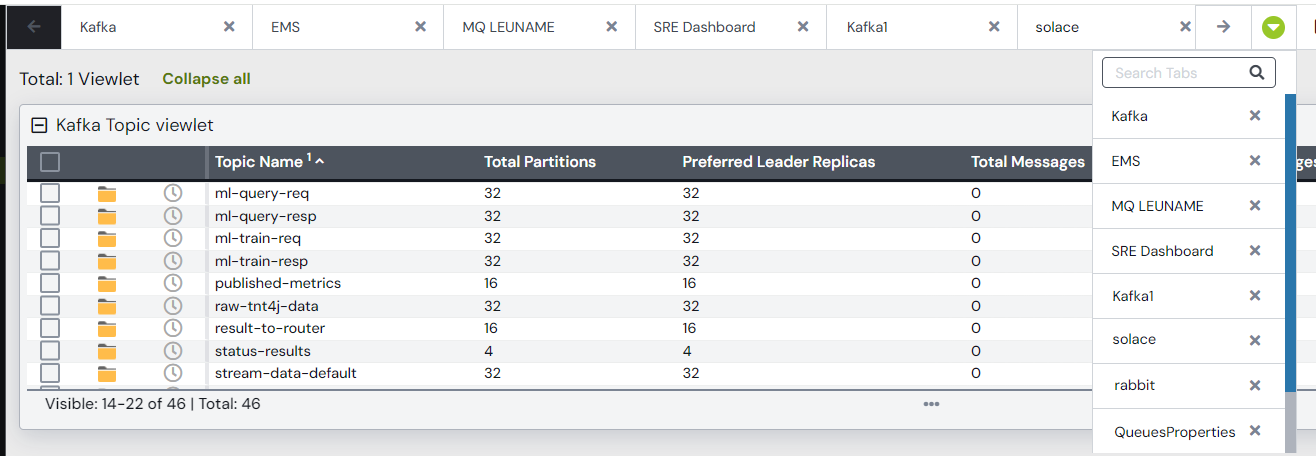
Task: Go back with the left arrow tab button
Action: [x=34, y=27]
